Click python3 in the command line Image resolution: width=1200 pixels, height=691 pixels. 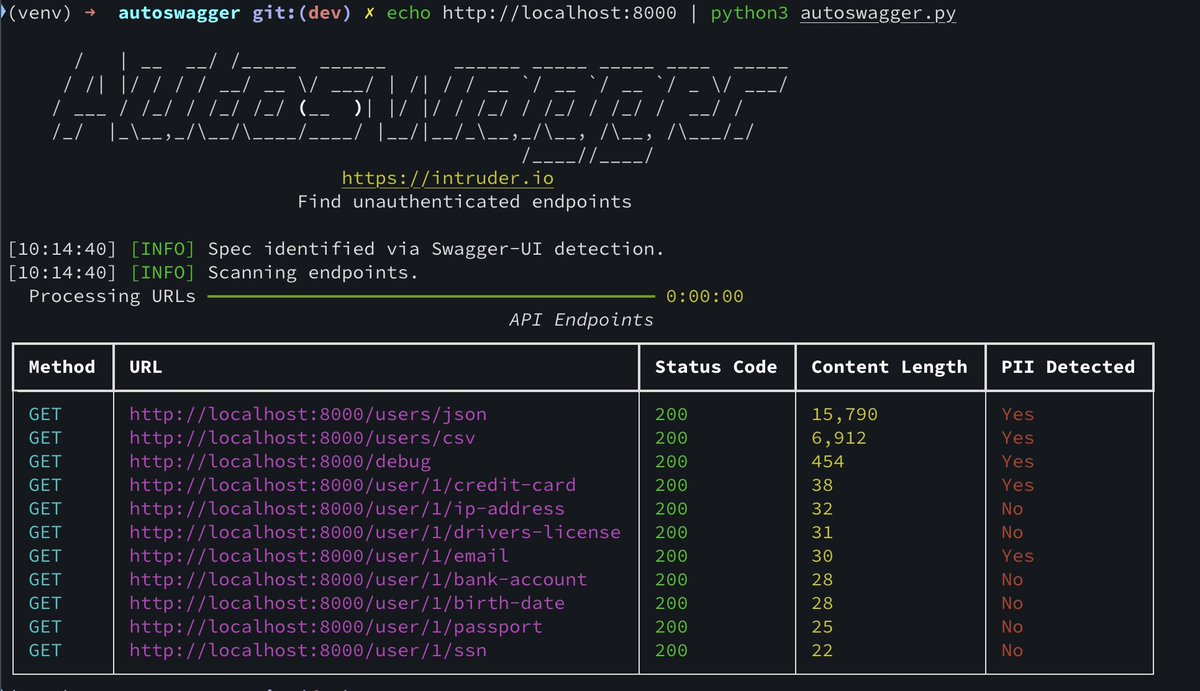749,15
